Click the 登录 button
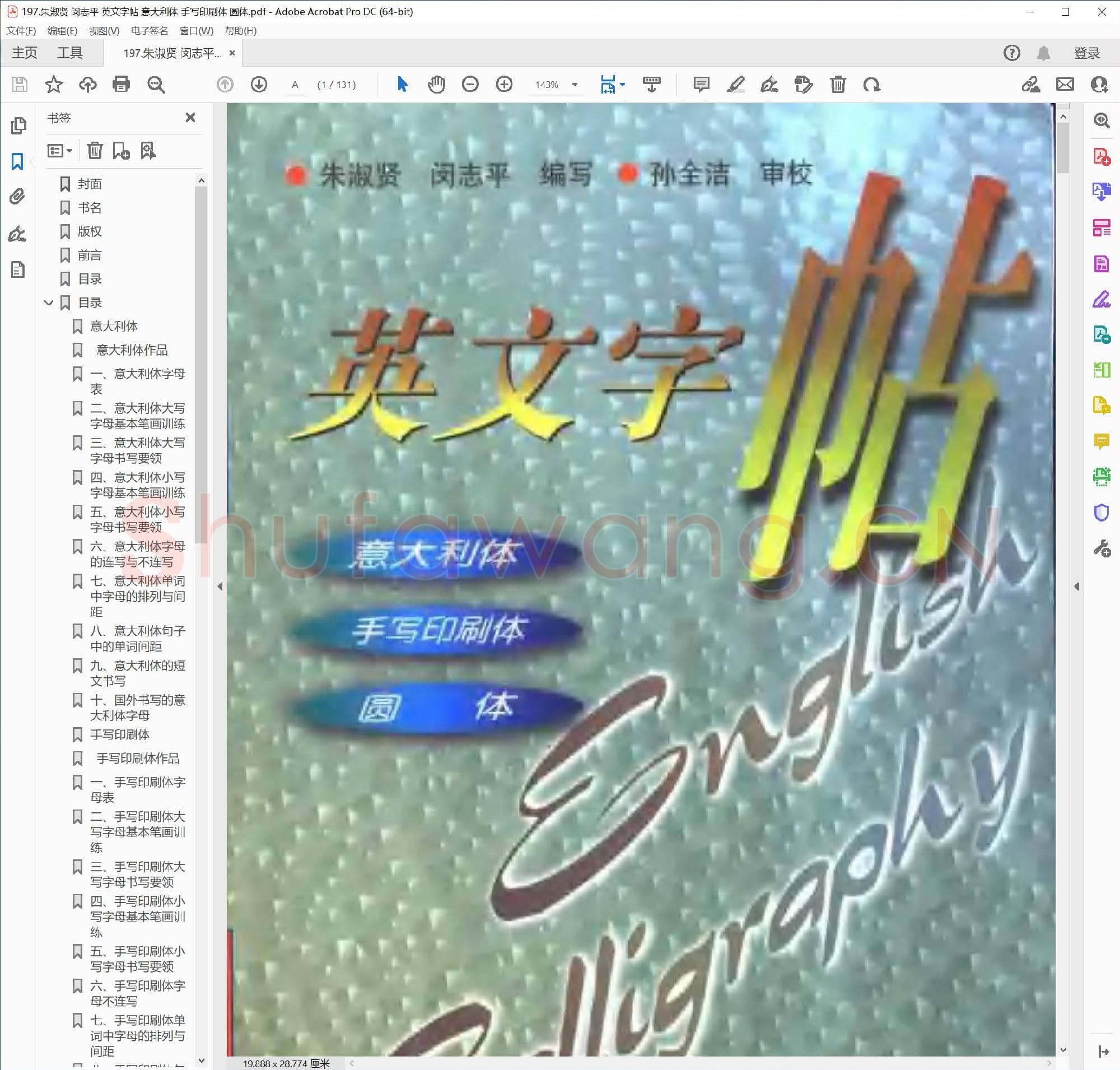The image size is (1120, 1070). tap(1086, 53)
